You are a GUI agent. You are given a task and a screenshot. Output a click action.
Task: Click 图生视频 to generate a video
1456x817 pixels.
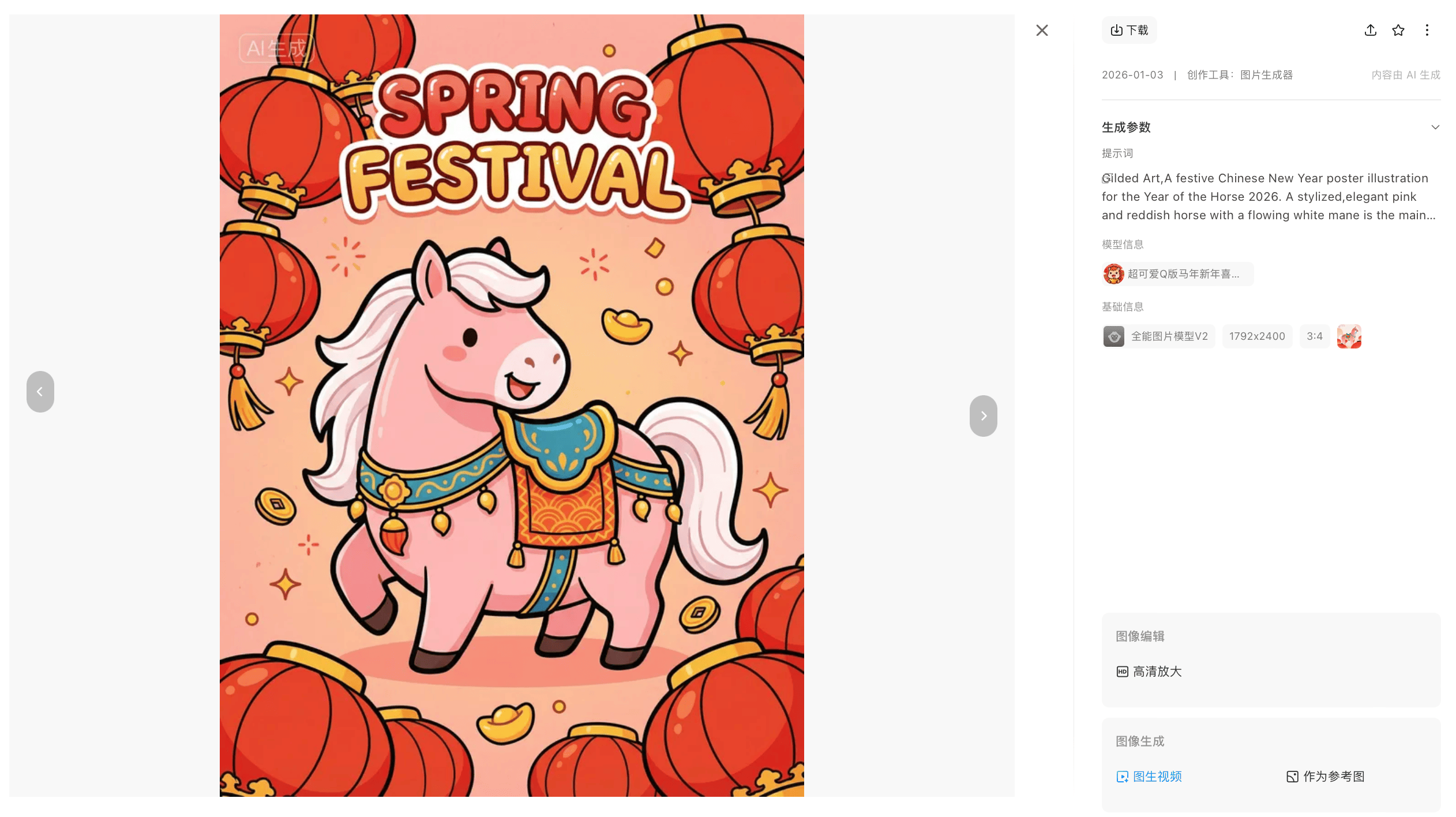click(x=1149, y=777)
